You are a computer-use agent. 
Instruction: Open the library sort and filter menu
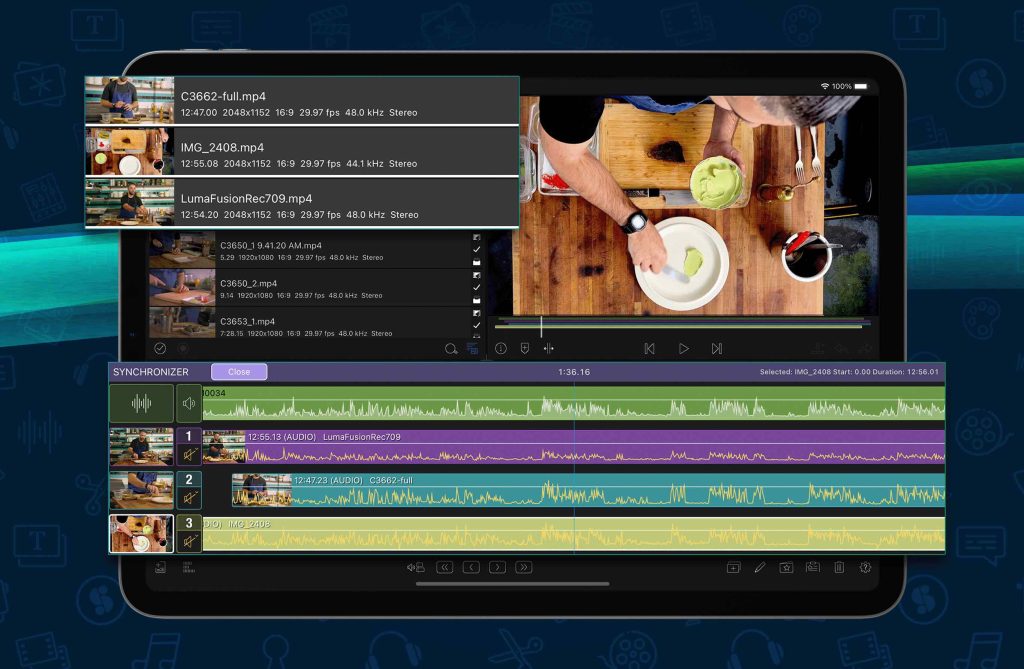473,349
